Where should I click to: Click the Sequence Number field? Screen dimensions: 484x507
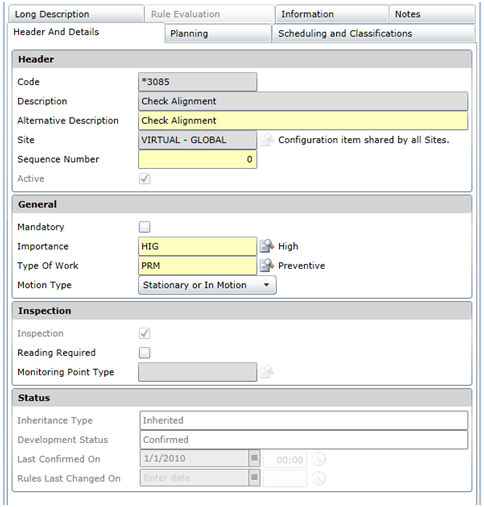197,159
